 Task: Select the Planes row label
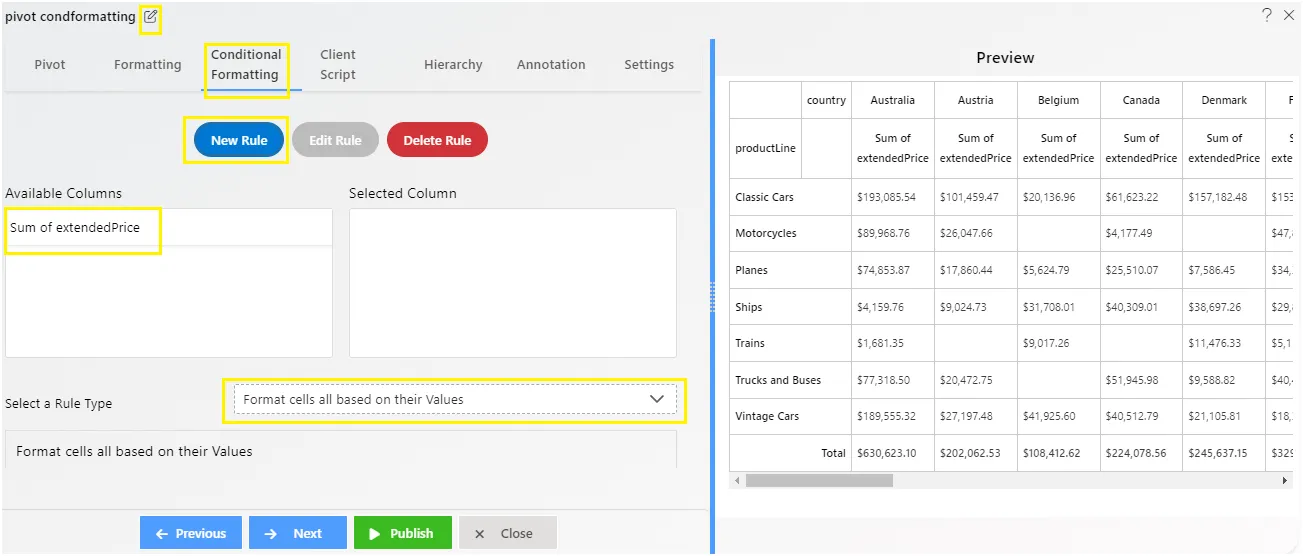(790, 270)
